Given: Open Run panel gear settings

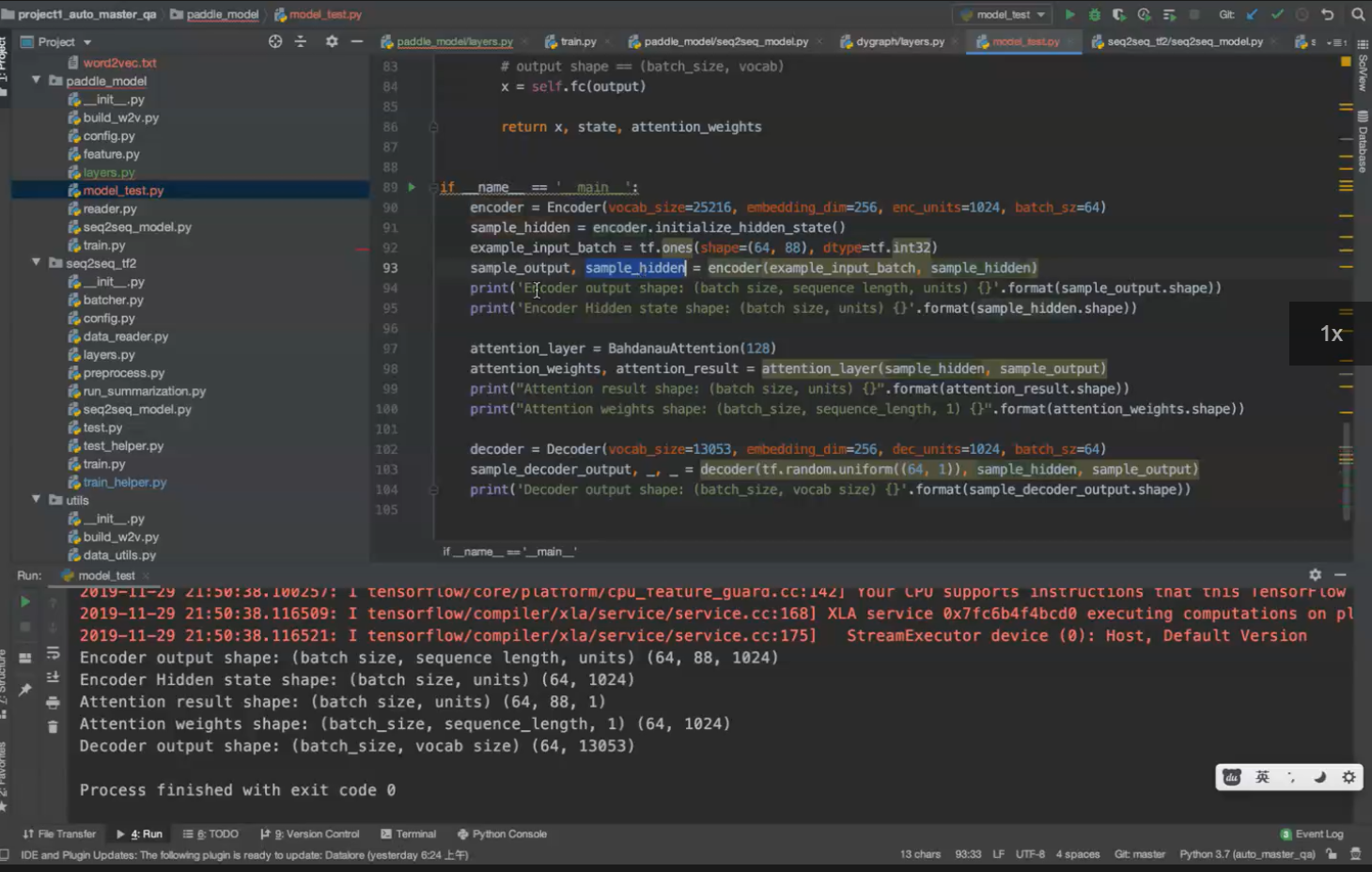Looking at the screenshot, I should pos(1315,574).
